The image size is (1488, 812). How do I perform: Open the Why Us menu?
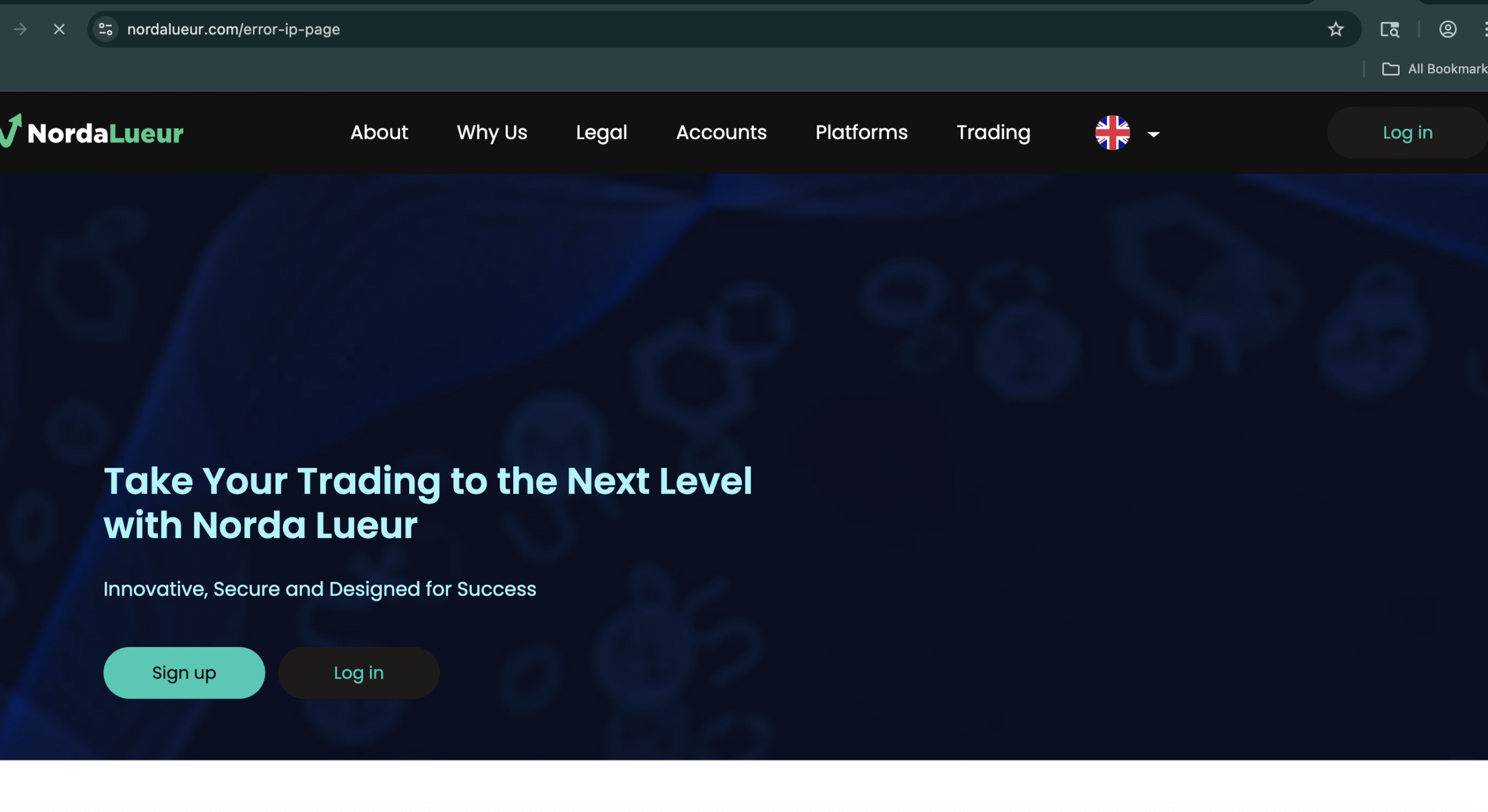[492, 133]
